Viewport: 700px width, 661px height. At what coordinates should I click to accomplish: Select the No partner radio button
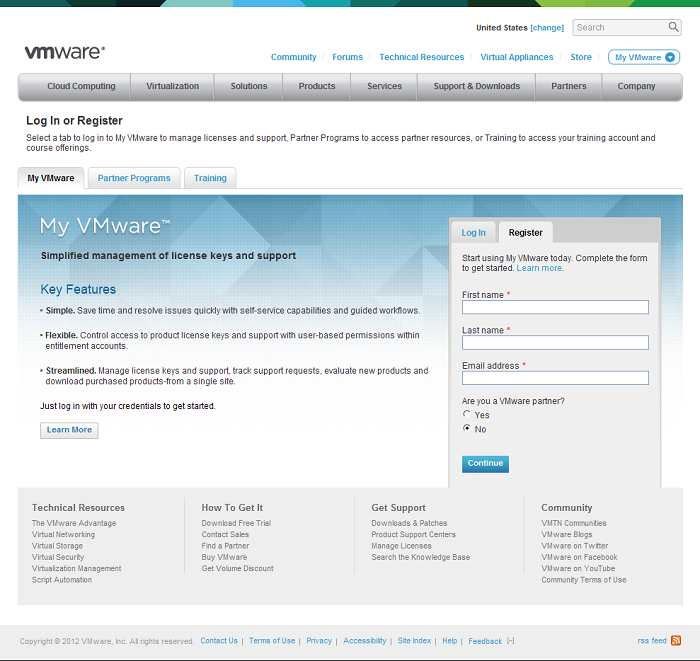[466, 428]
